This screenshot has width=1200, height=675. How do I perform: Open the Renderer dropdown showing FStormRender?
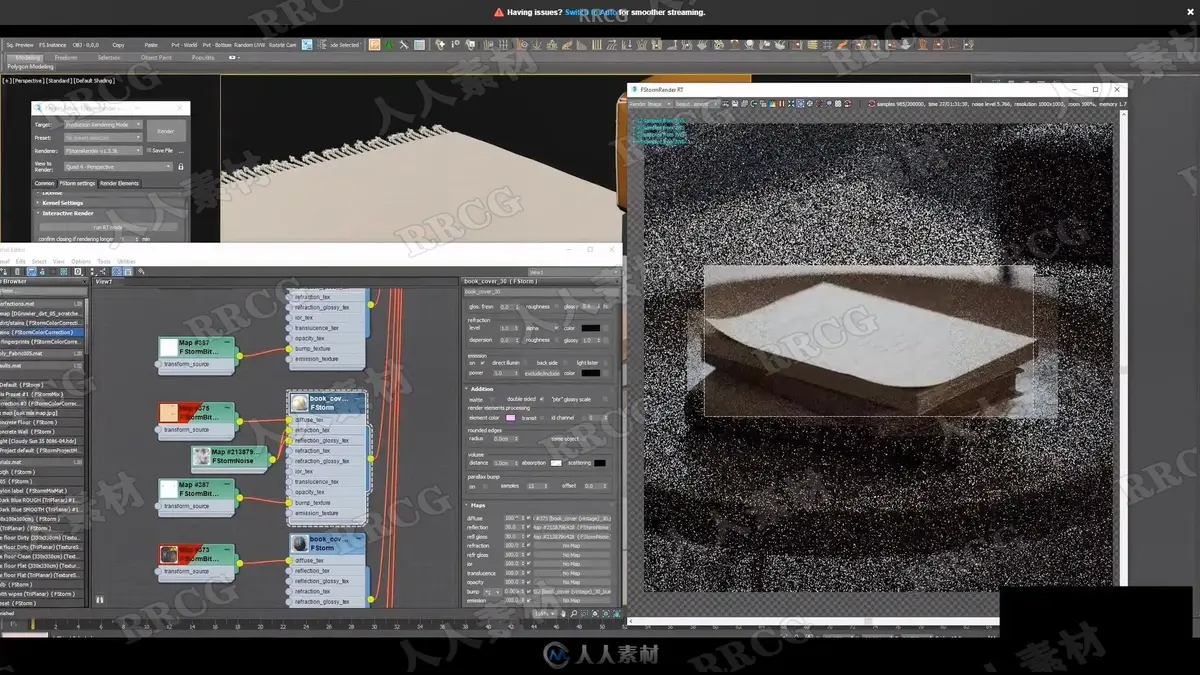click(x=103, y=151)
